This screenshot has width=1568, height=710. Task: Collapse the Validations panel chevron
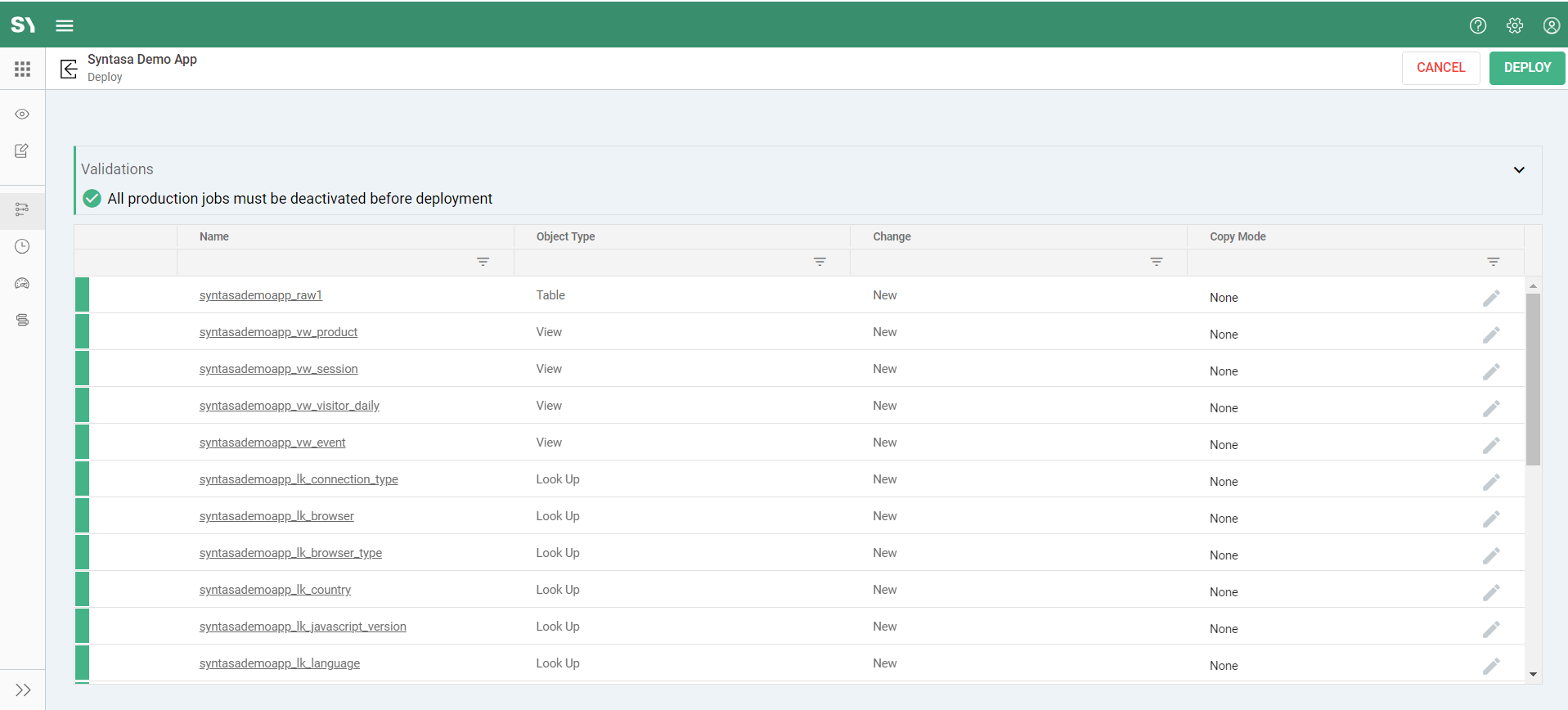1518,170
